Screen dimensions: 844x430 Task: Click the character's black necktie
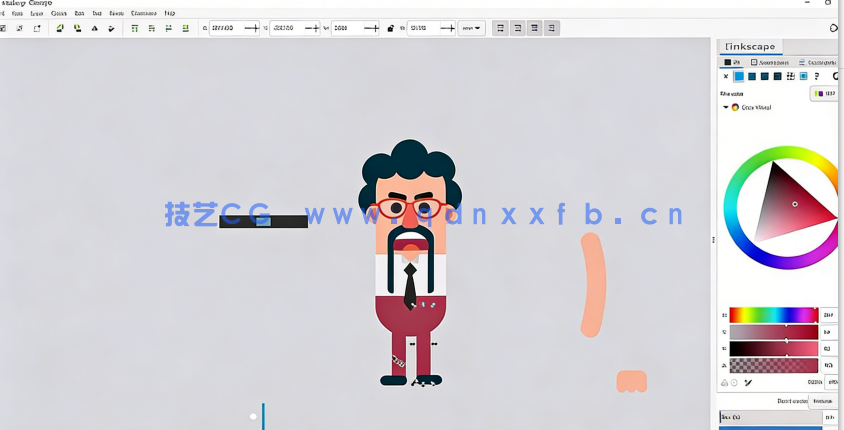[410, 286]
